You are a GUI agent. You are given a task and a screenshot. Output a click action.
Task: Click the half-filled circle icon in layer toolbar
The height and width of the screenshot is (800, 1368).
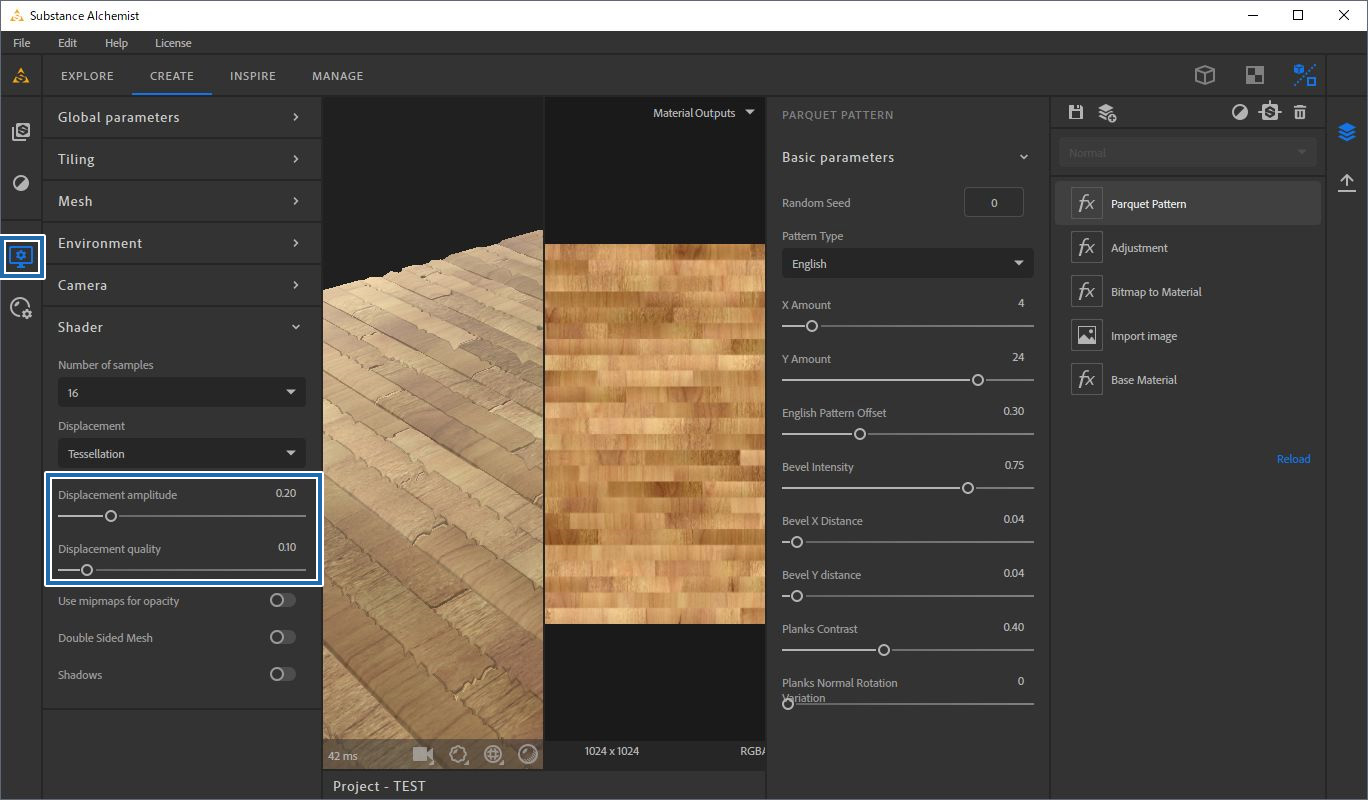[1240, 112]
